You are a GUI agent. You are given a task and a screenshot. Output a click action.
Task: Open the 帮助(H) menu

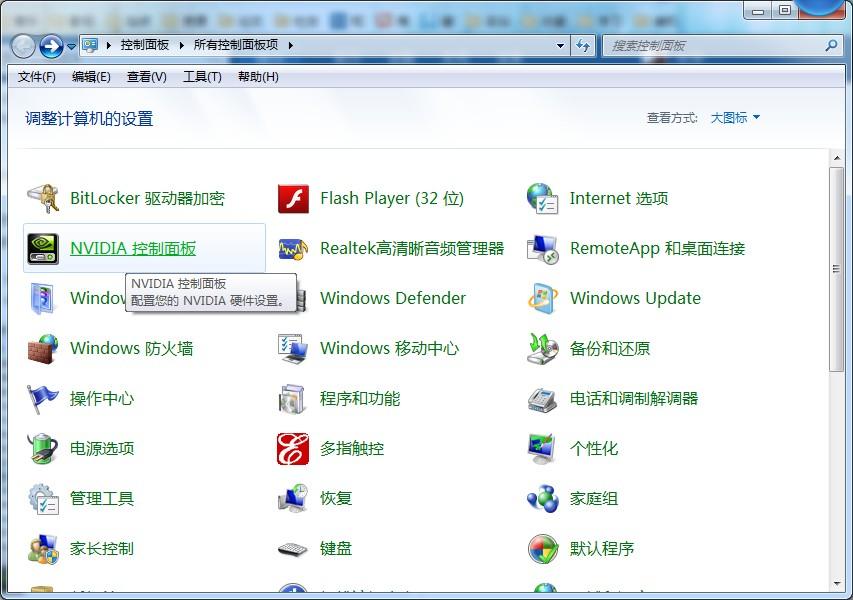coord(258,77)
